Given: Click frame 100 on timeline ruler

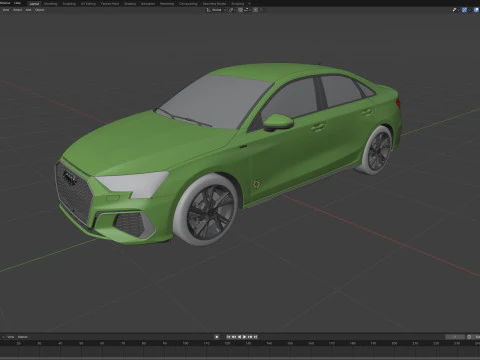Looking at the screenshot, I should pos(185,343).
